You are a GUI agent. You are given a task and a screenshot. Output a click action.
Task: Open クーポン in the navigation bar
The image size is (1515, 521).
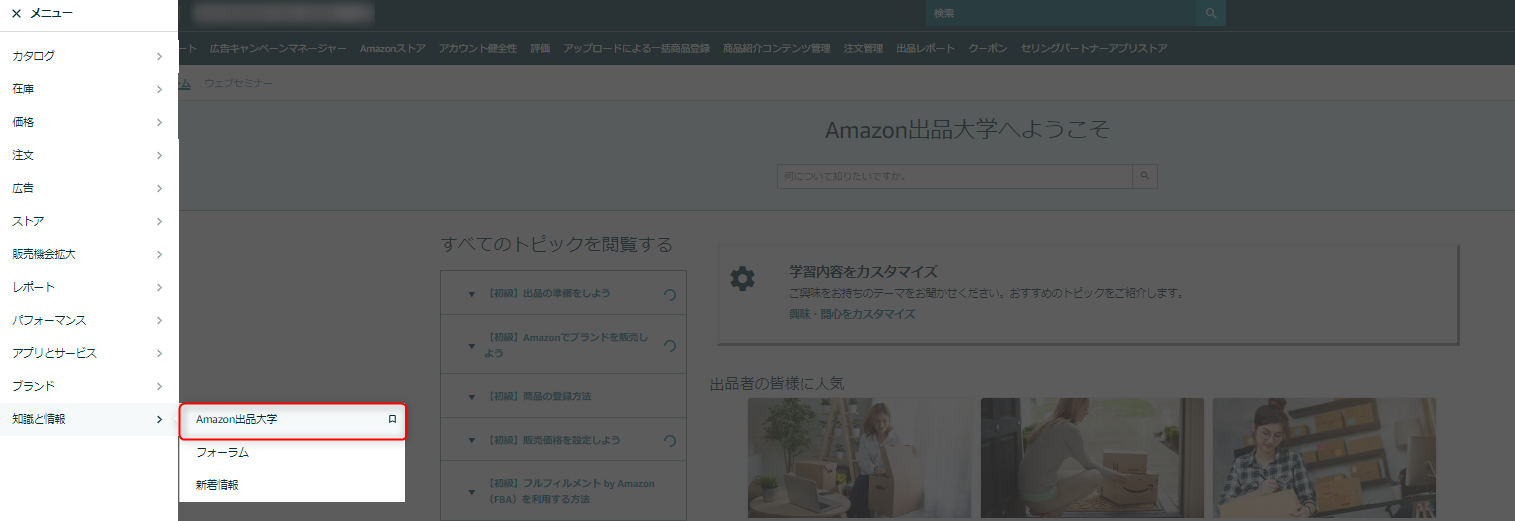tap(988, 48)
